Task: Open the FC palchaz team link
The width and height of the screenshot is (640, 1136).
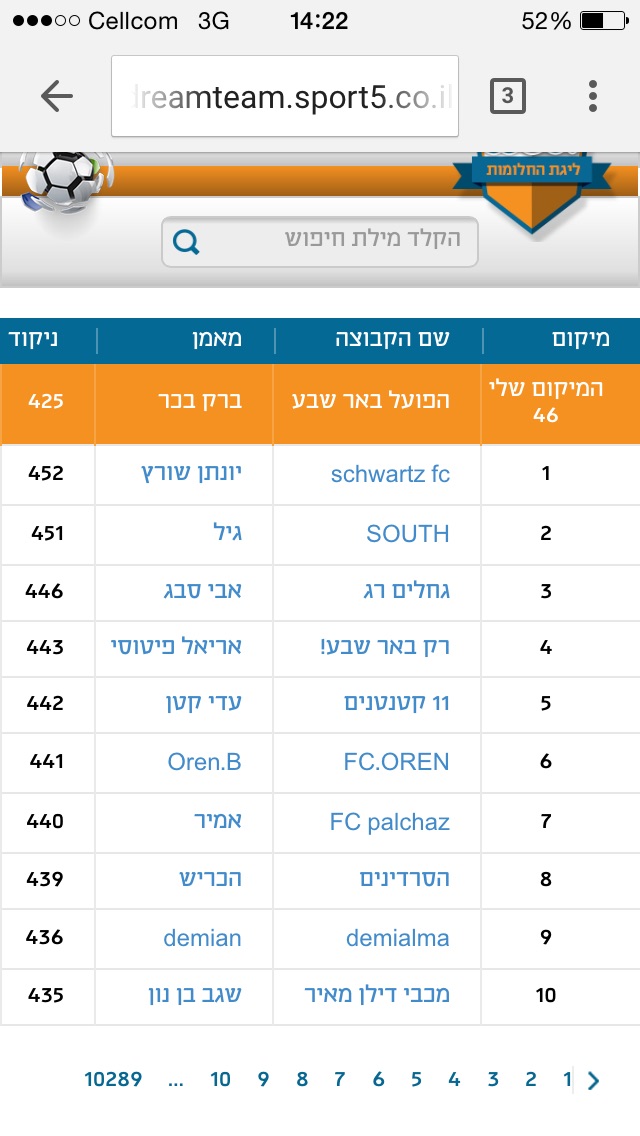Action: tap(389, 822)
